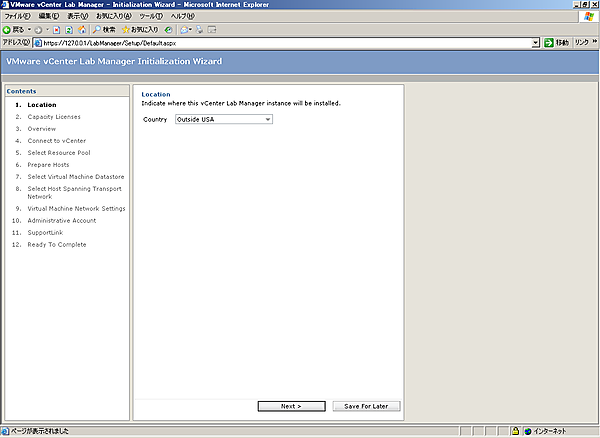Select step 6 Prepare Hosts
Screen dimensions: 600x438
point(48,165)
